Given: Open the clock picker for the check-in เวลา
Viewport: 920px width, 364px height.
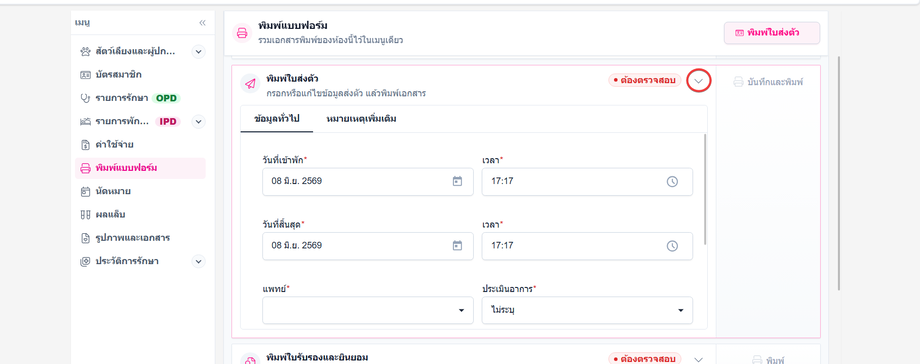Looking at the screenshot, I should (672, 181).
